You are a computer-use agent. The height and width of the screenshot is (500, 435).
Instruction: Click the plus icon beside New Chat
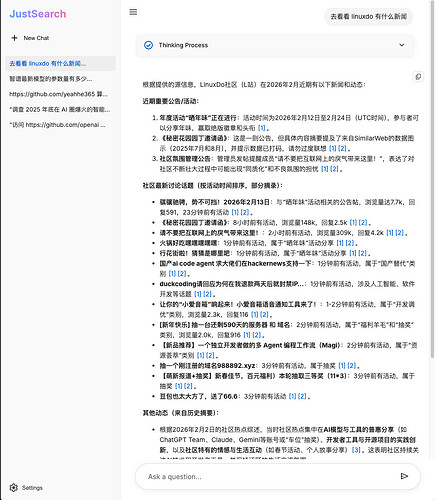click(x=14, y=38)
